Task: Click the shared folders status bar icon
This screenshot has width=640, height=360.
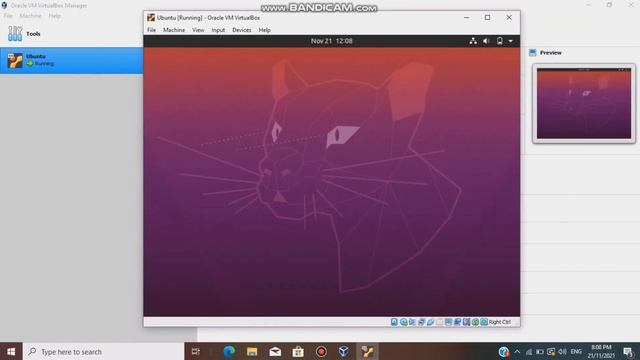Action: pyautogui.click(x=439, y=322)
